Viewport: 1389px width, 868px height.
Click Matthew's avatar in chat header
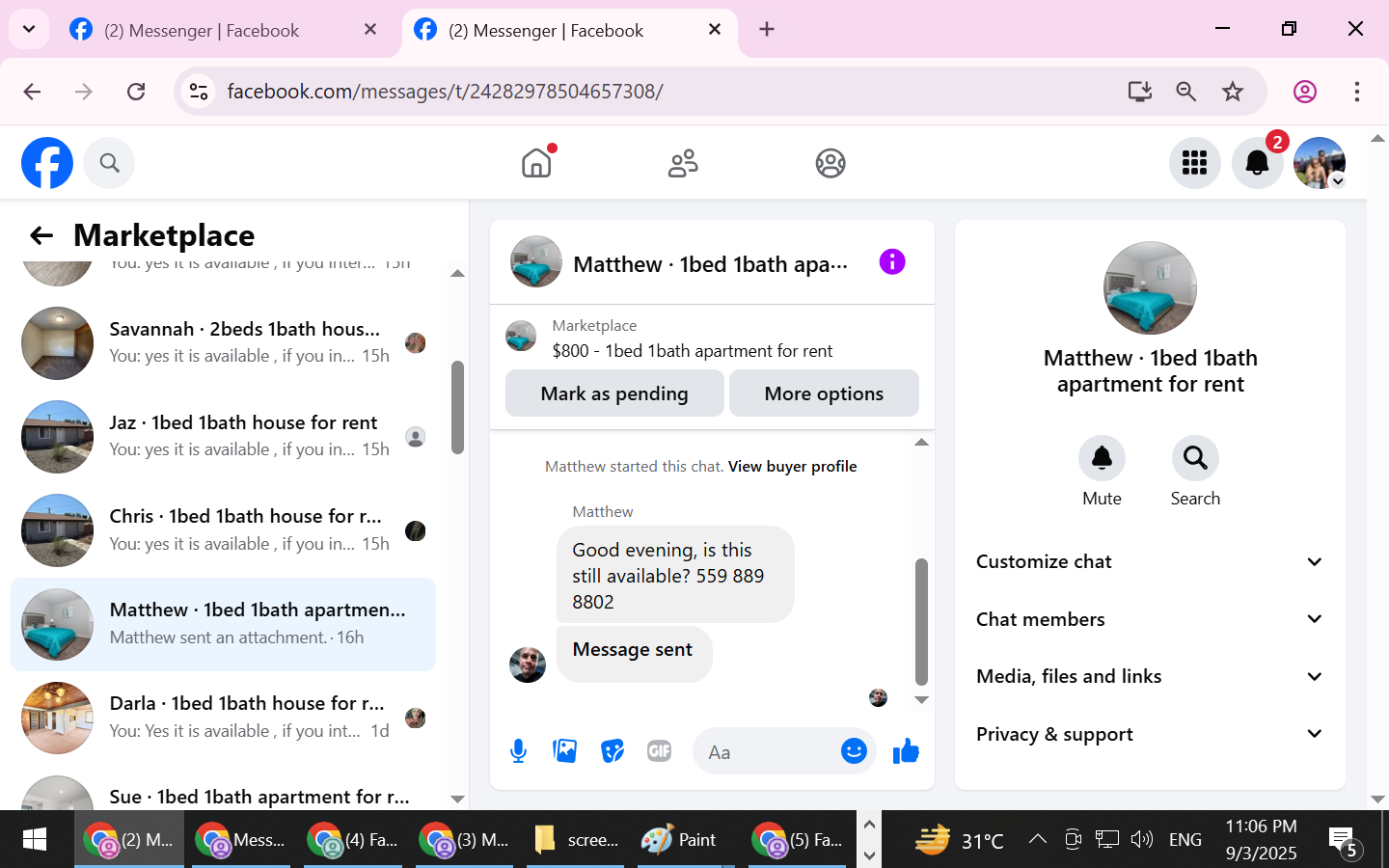click(x=535, y=261)
